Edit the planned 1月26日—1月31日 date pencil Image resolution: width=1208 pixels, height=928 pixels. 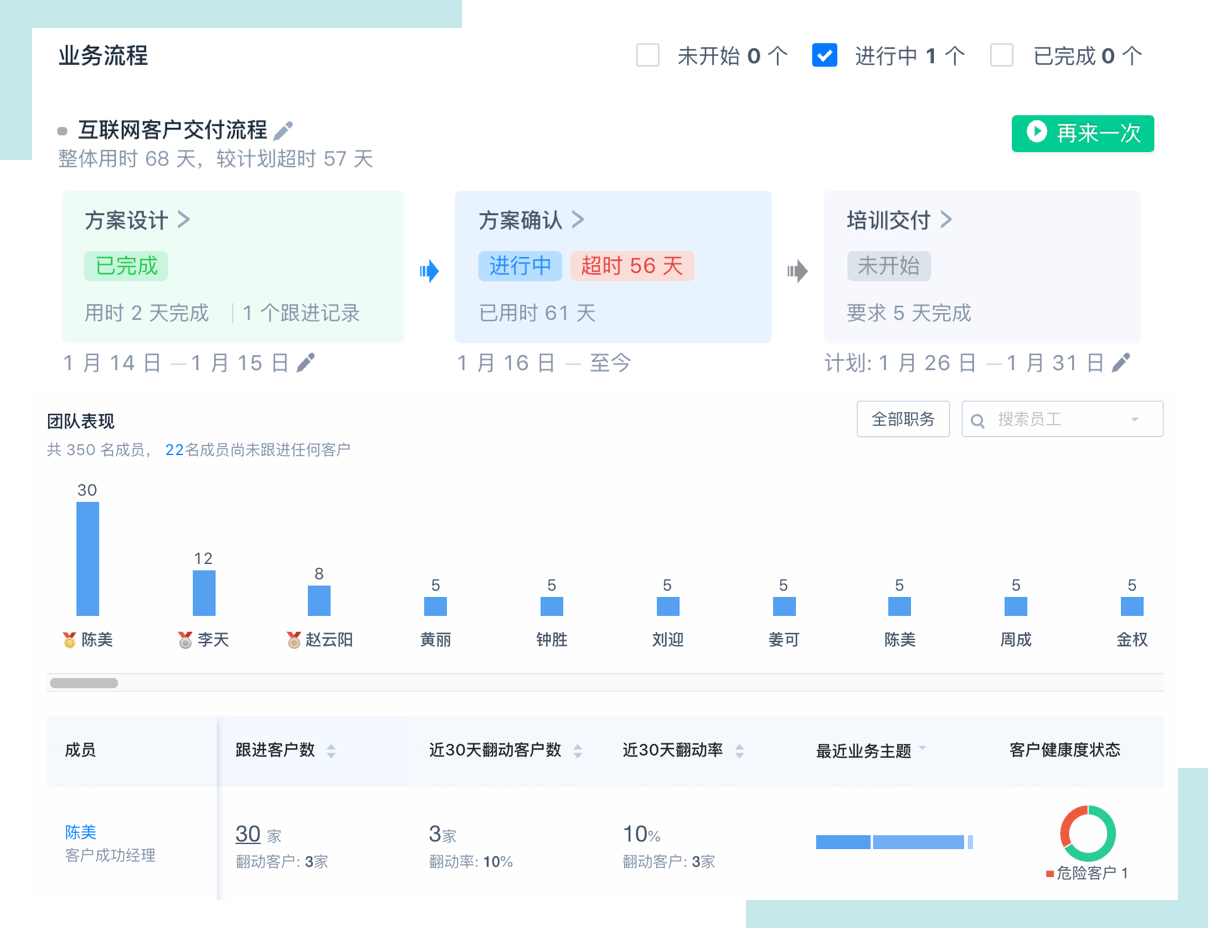pos(1121,362)
